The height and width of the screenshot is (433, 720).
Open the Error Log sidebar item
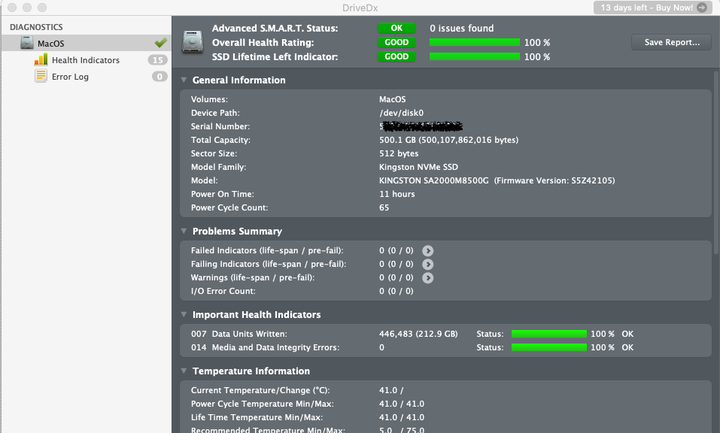[86, 77]
